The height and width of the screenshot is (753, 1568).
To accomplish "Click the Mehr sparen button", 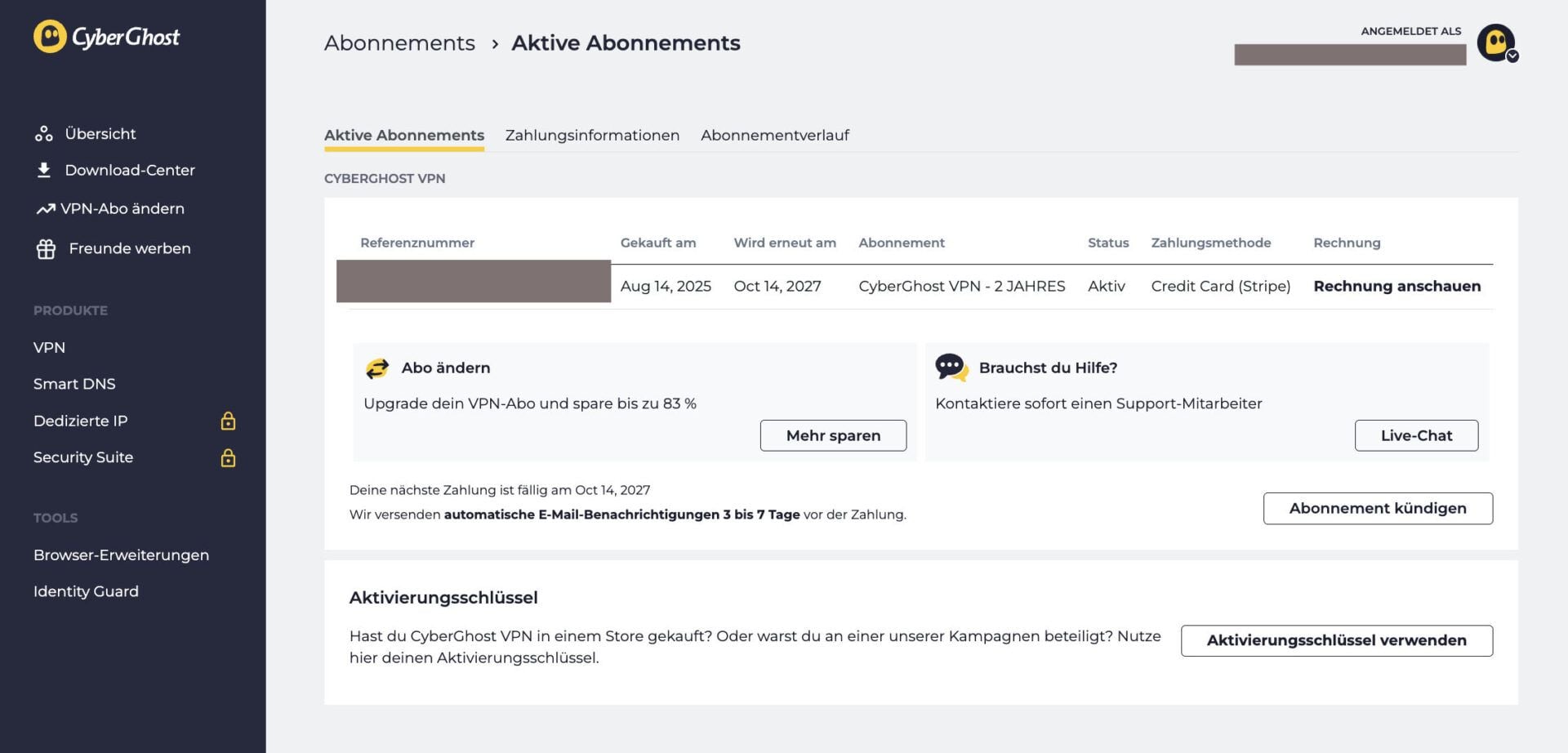I will (833, 435).
